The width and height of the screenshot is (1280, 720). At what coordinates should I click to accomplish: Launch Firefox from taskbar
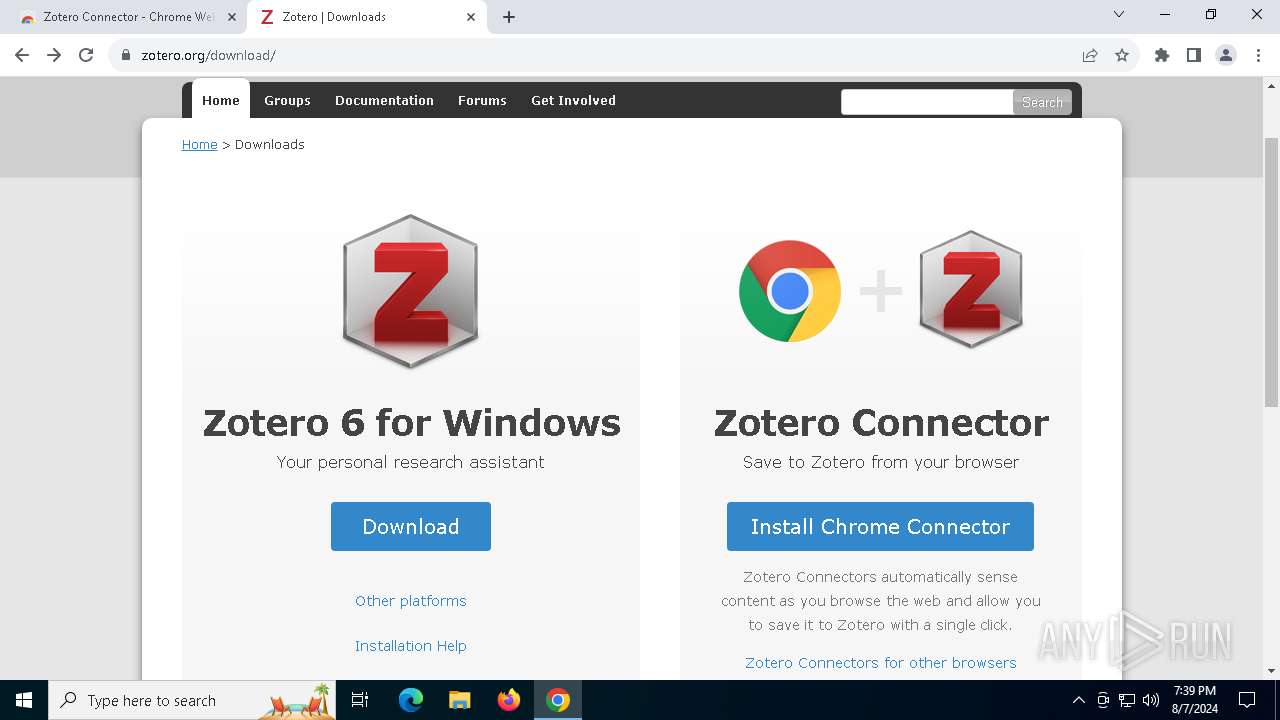509,700
